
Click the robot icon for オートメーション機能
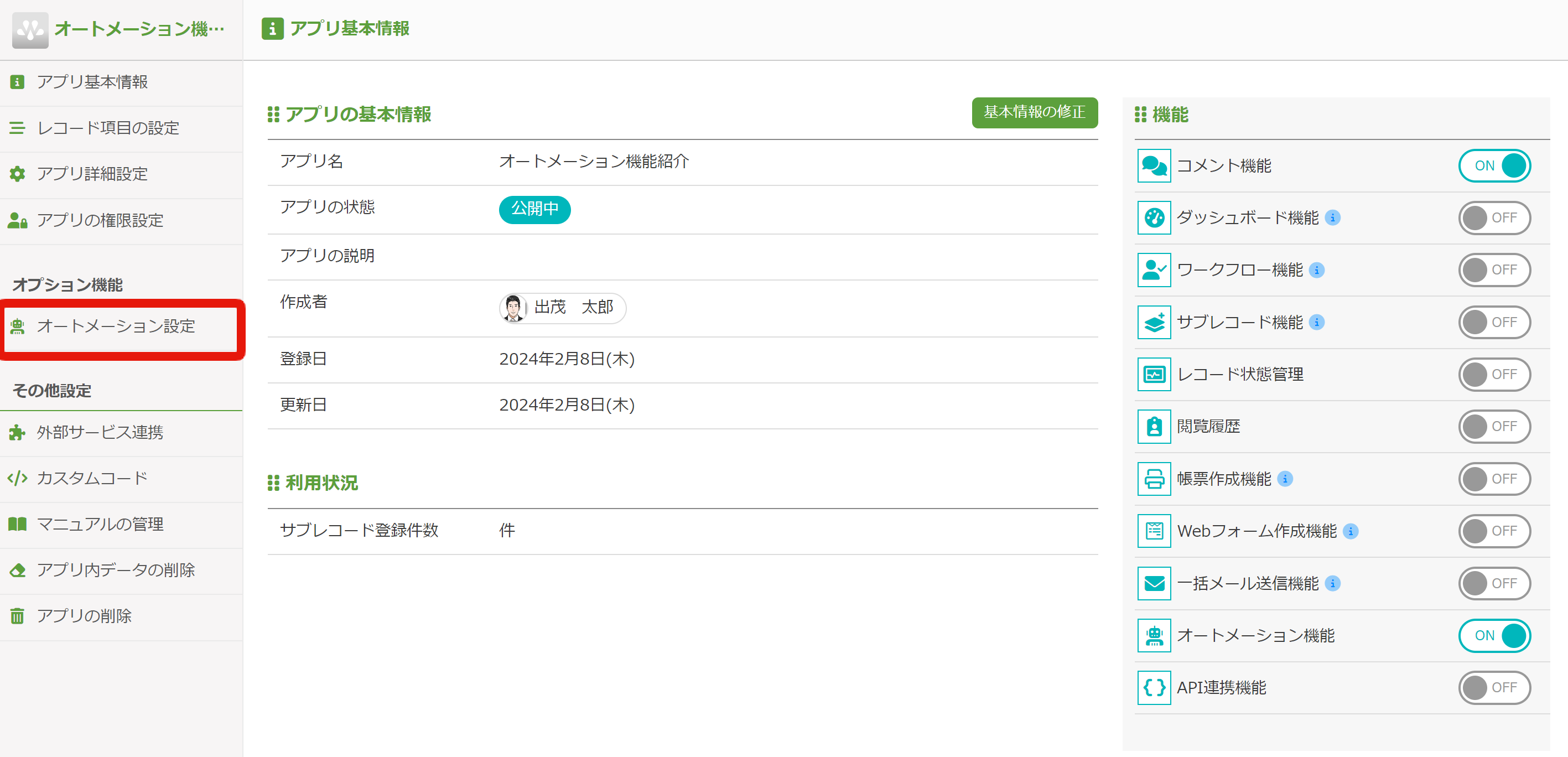1154,635
